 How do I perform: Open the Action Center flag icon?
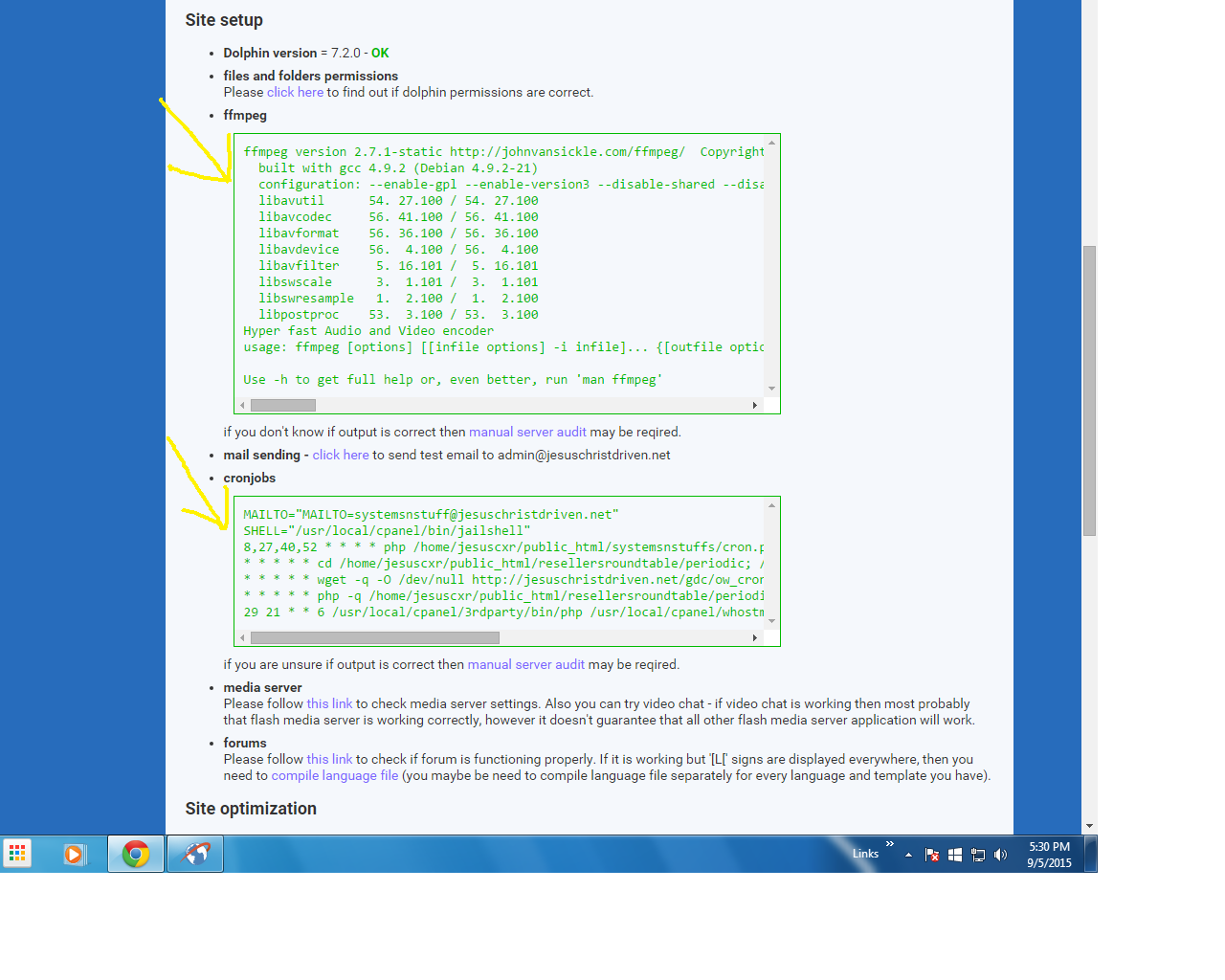(x=931, y=855)
